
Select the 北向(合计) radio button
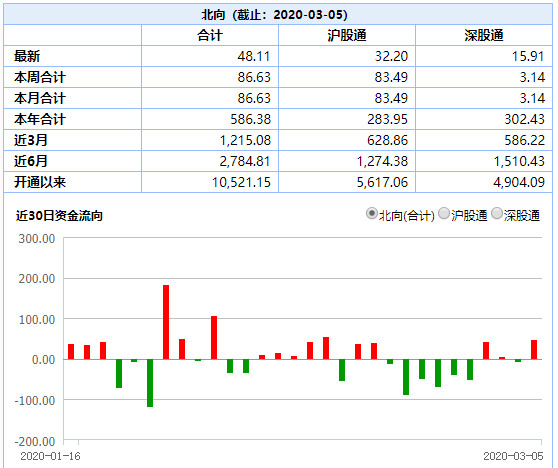[371, 214]
